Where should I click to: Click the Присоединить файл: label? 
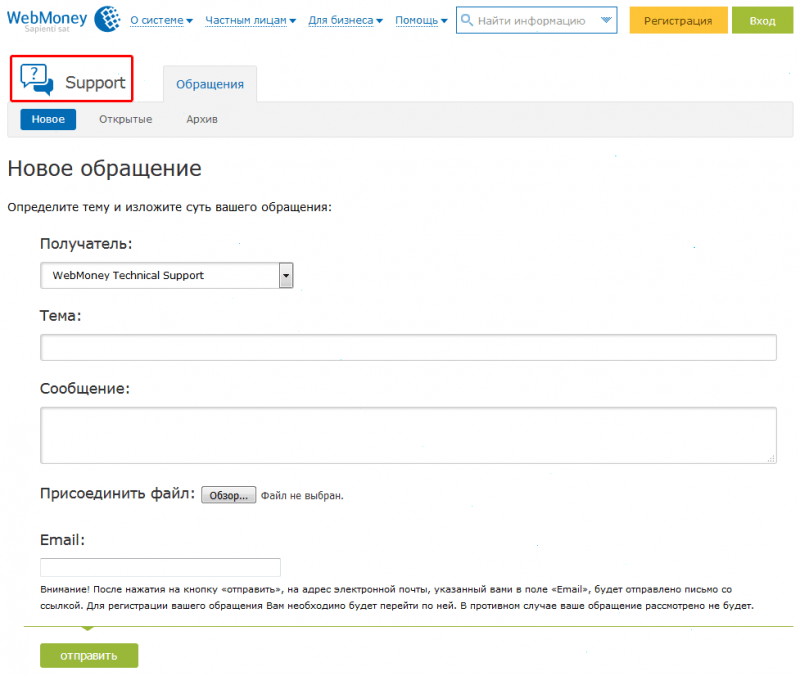[117, 493]
